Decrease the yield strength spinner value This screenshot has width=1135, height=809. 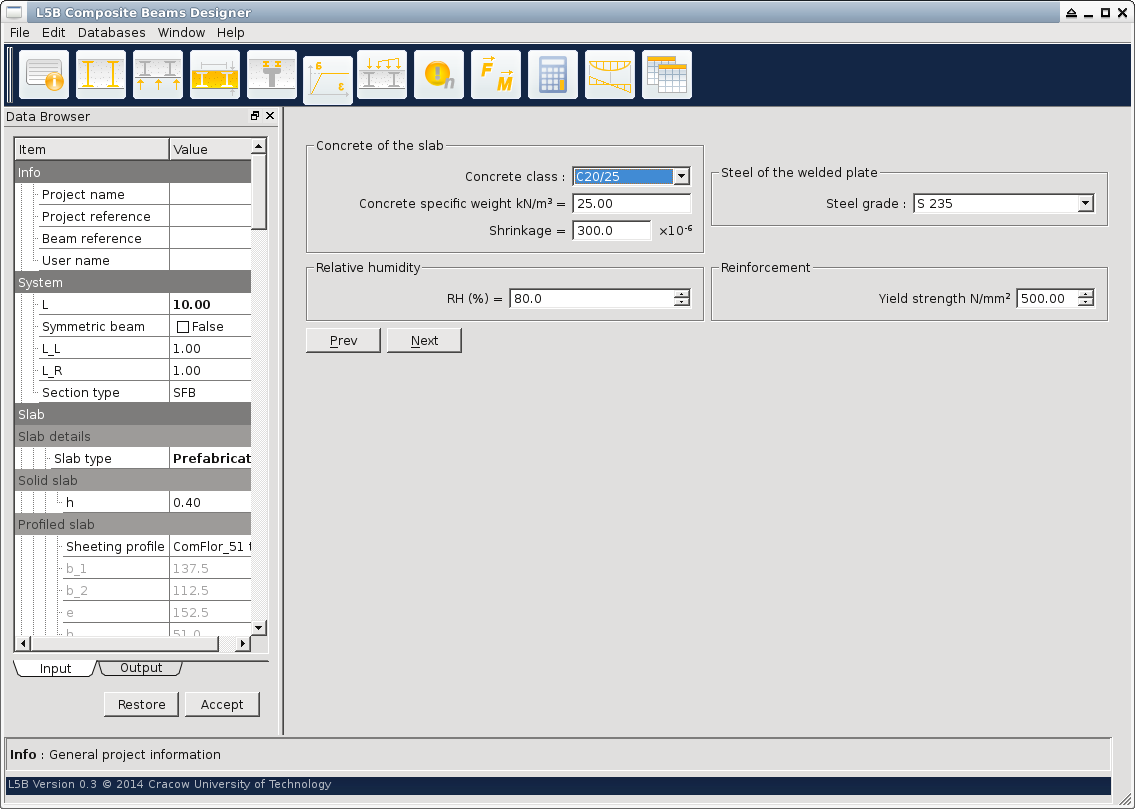1085,303
